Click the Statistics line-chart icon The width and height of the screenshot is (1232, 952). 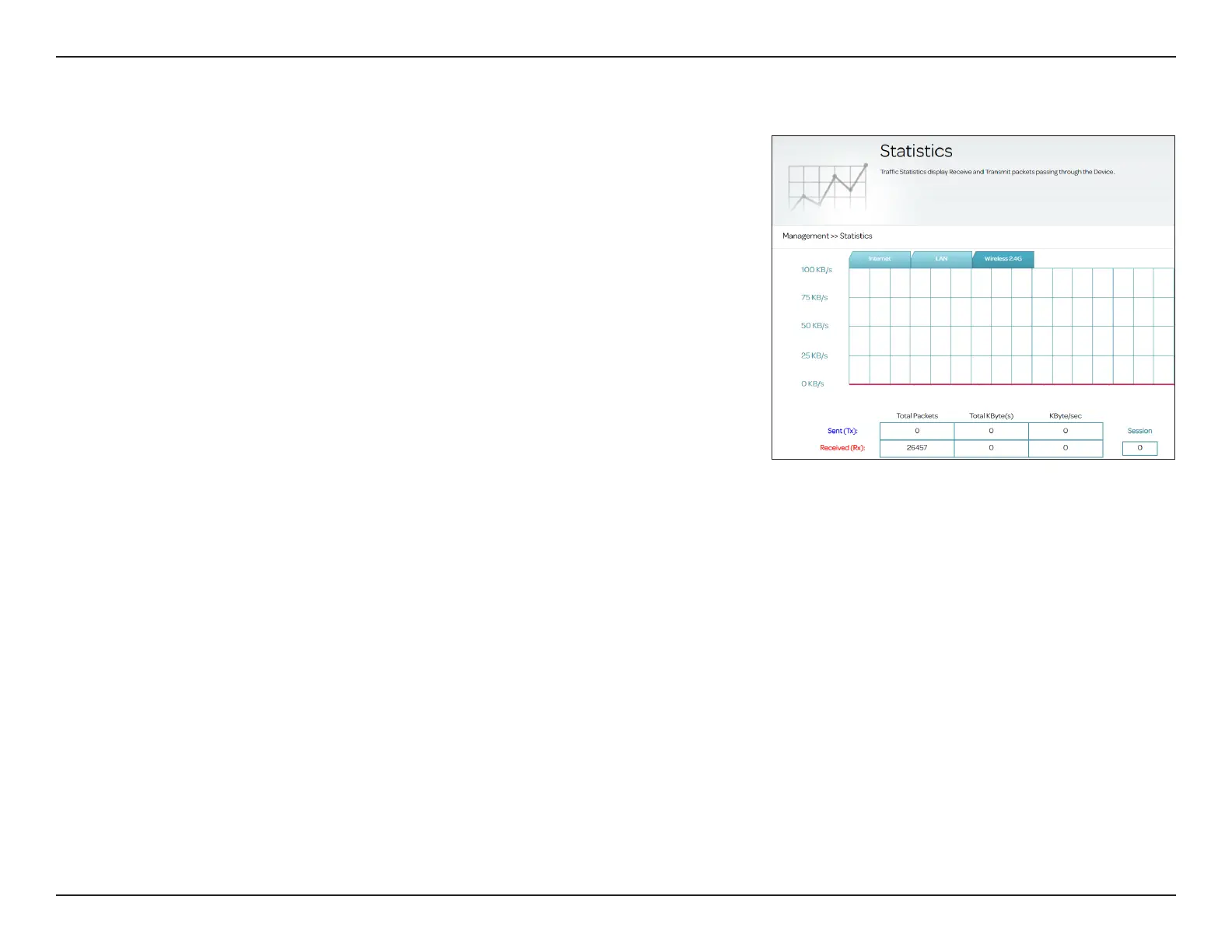click(x=828, y=187)
